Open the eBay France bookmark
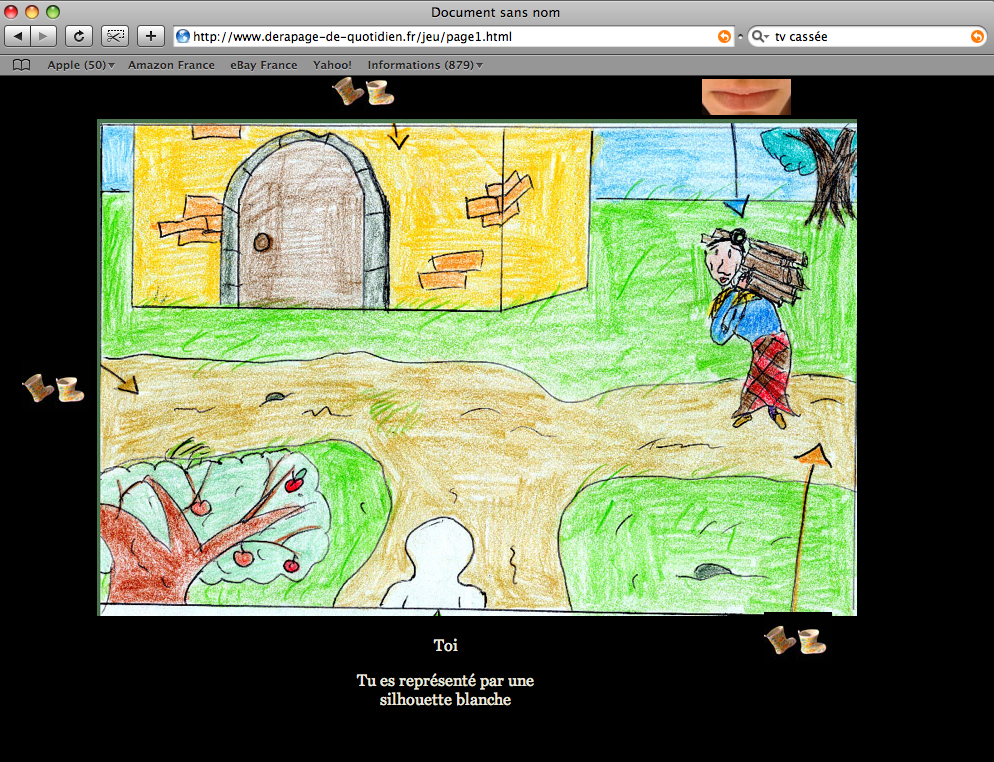This screenshot has width=994, height=762. 263,65
